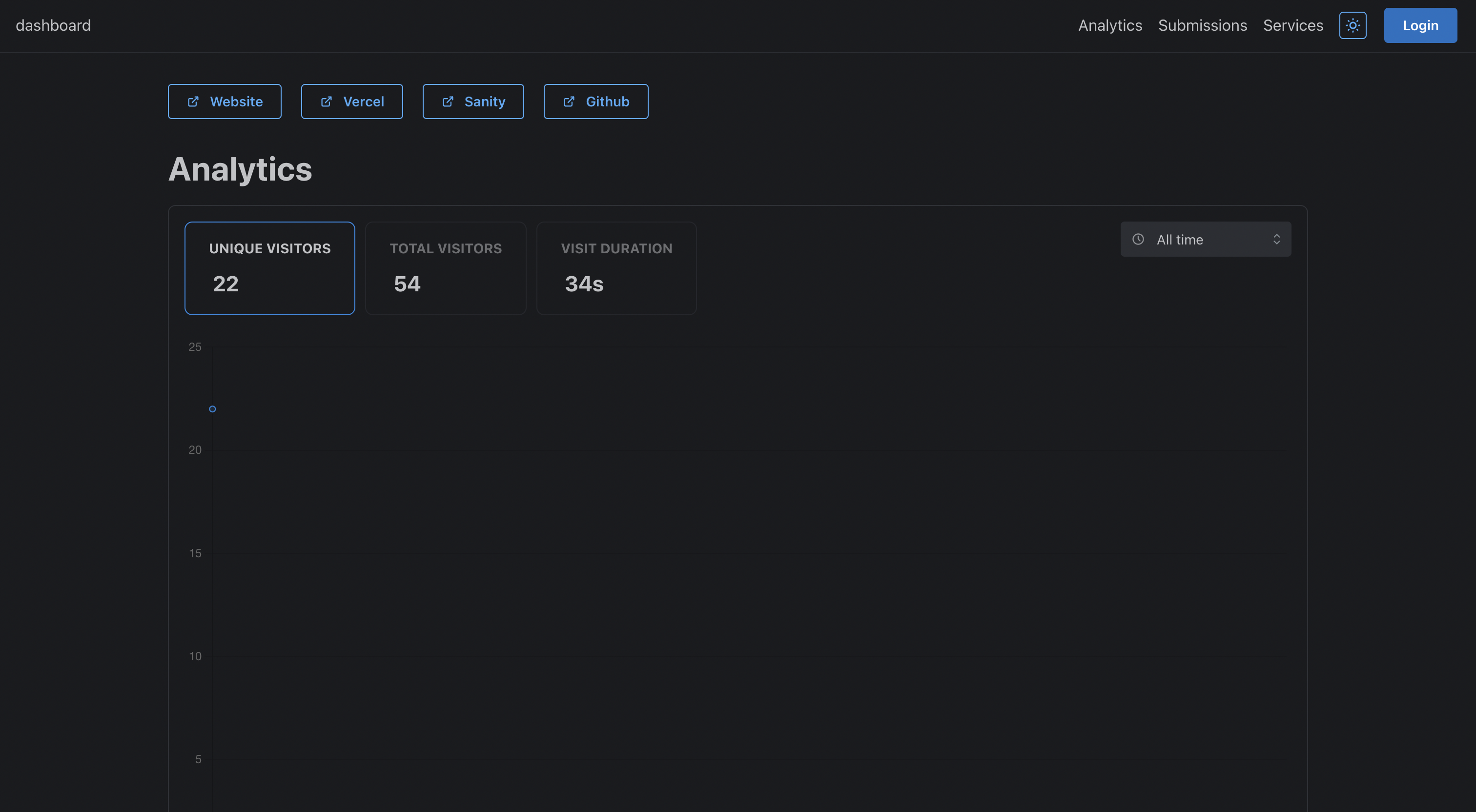This screenshot has width=1476, height=812.
Task: Click the external link icon on Vercel button
Action: pyautogui.click(x=326, y=101)
